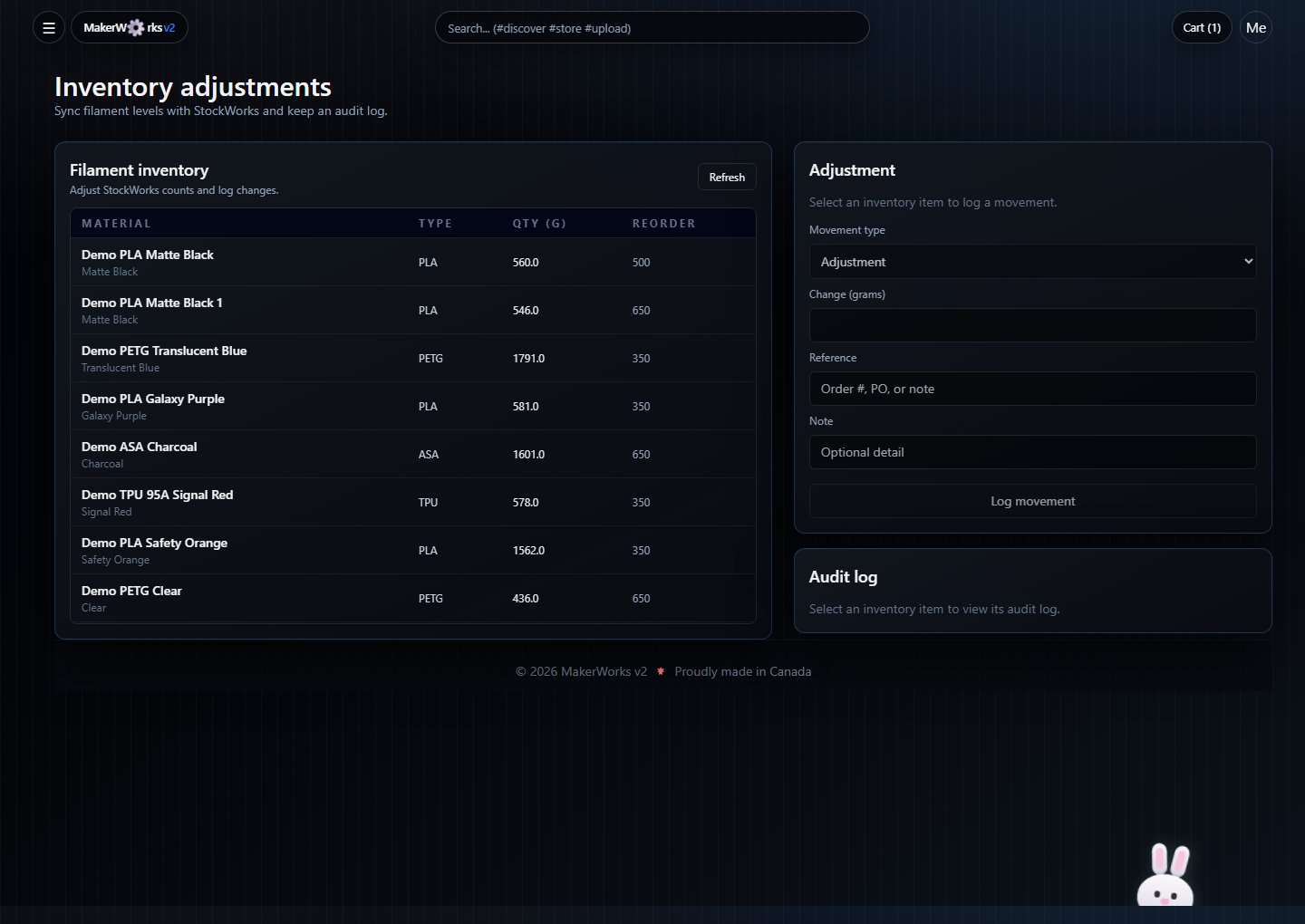Click the TPU type cell
Viewport: 1305px width, 924px height.
[428, 503]
